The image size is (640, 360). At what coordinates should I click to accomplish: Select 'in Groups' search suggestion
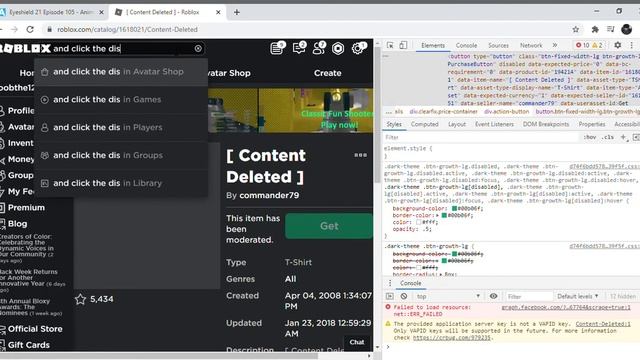pos(121,155)
